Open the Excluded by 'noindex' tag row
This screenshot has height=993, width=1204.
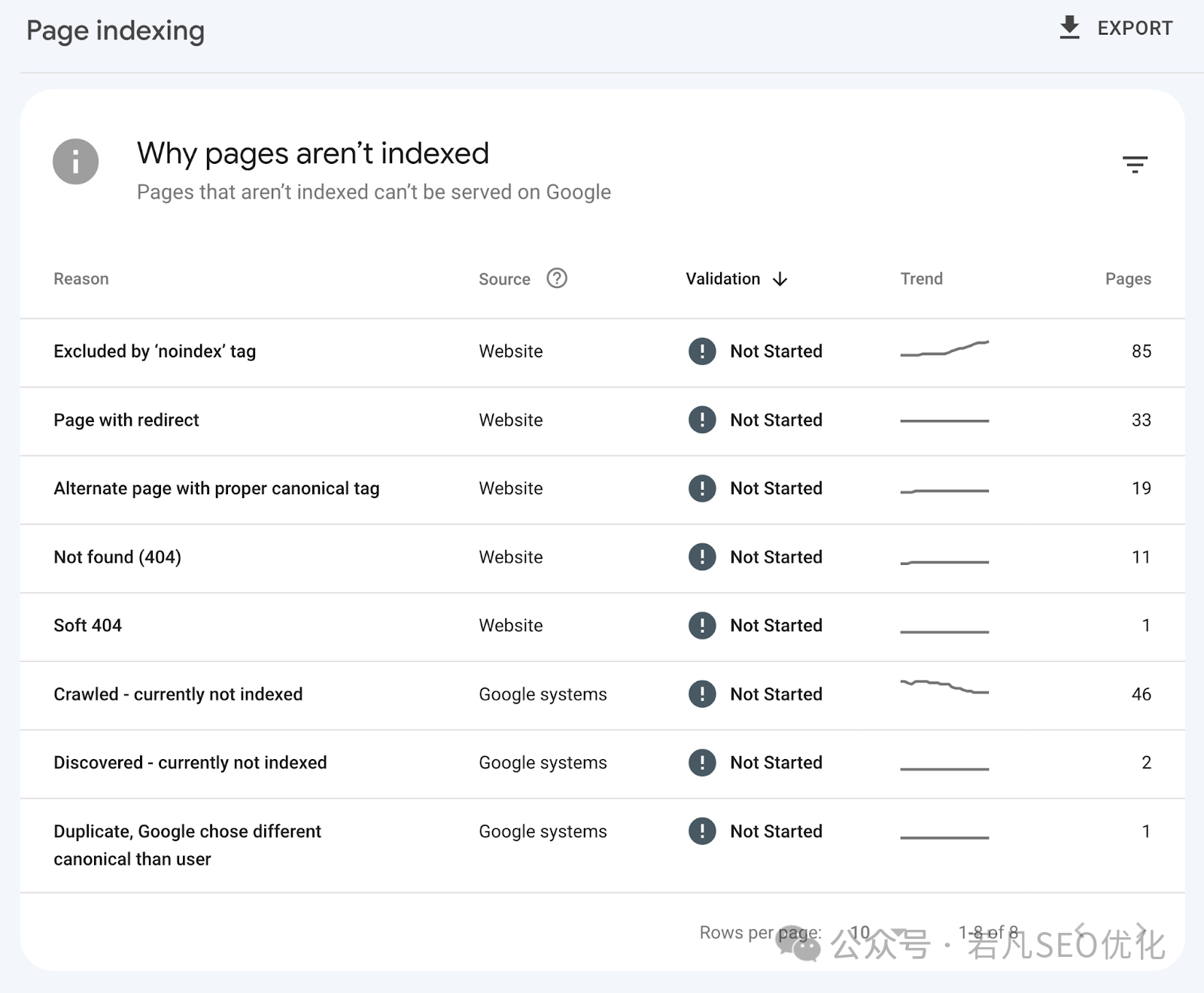click(x=602, y=352)
